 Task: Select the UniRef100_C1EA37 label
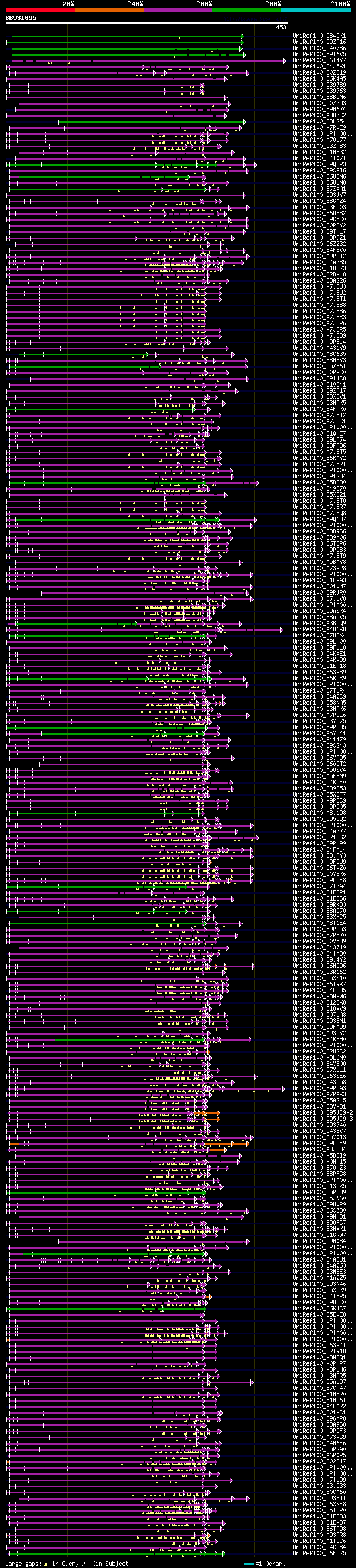click(x=319, y=1522)
